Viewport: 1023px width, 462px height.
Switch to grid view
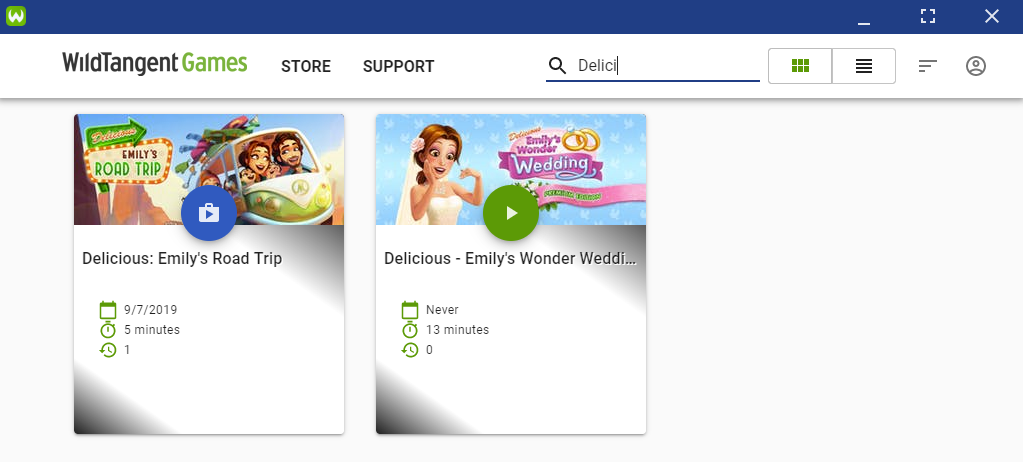800,66
